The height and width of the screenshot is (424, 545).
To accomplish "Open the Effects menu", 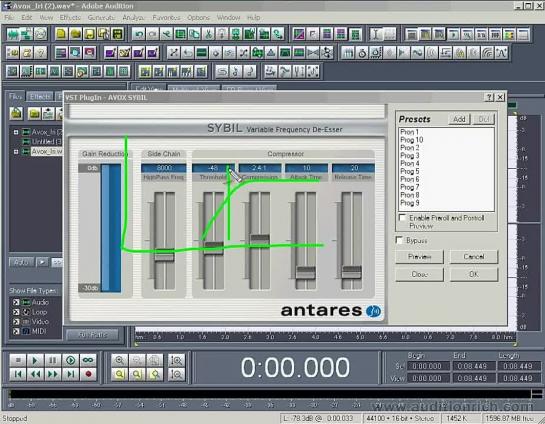I will [x=70, y=17].
